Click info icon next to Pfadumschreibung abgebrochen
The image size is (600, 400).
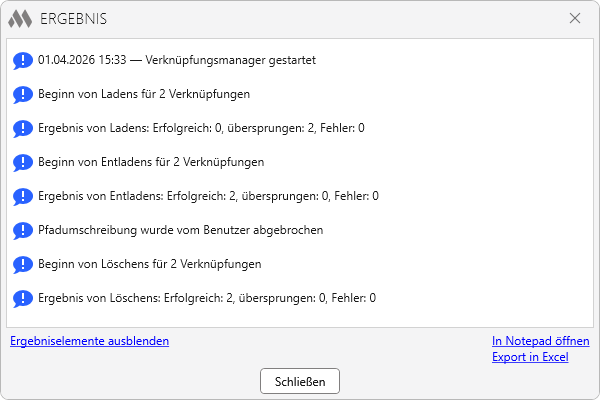click(23, 231)
